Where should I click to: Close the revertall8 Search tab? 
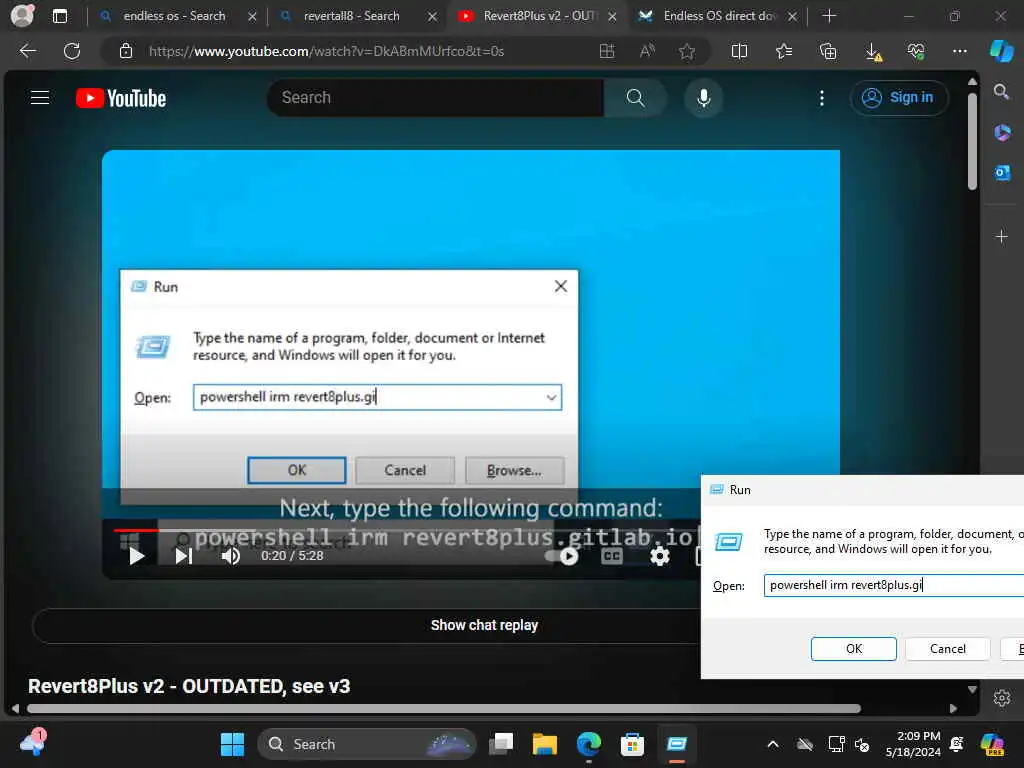point(432,16)
